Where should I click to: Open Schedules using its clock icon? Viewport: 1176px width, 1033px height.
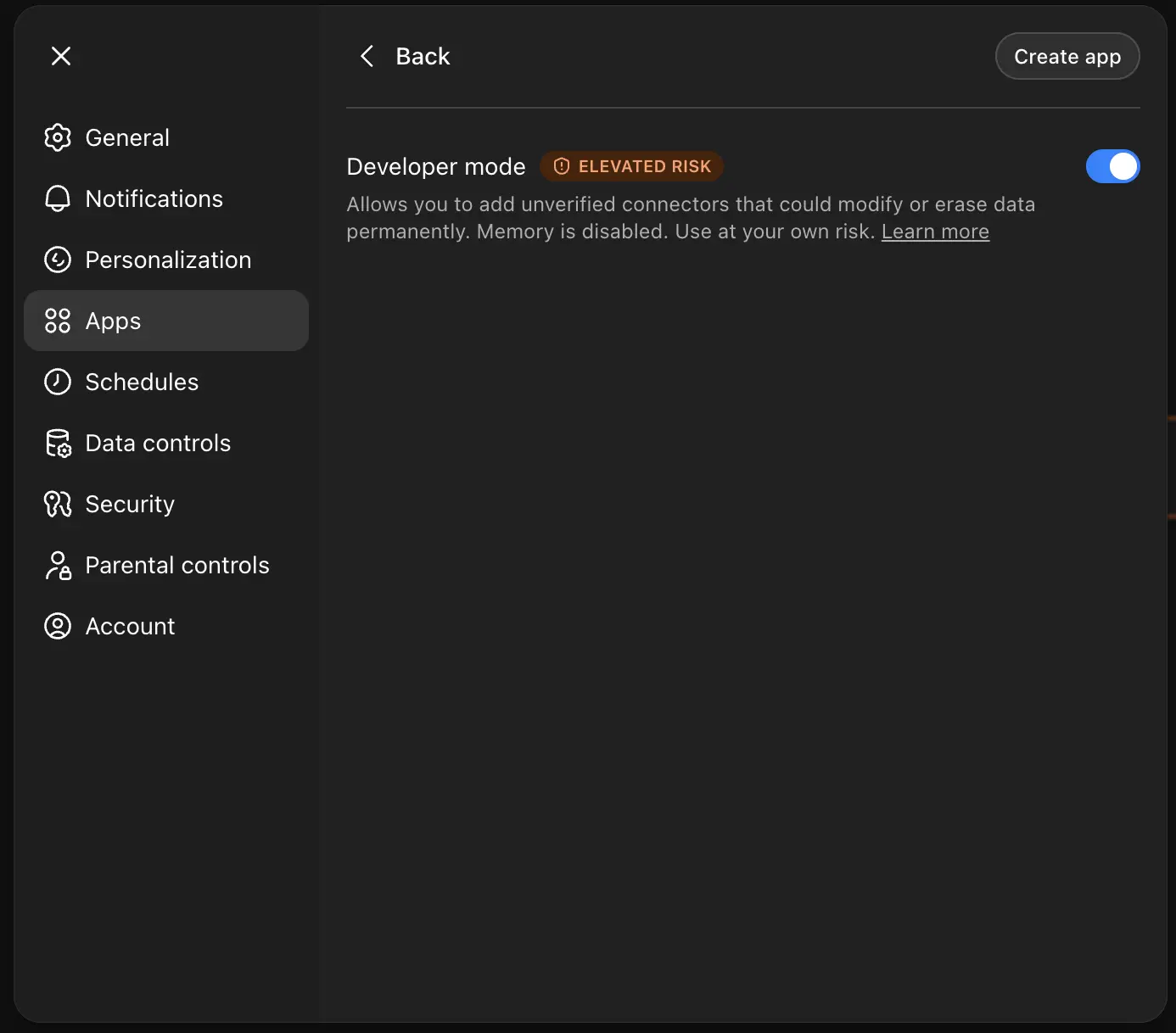click(58, 382)
